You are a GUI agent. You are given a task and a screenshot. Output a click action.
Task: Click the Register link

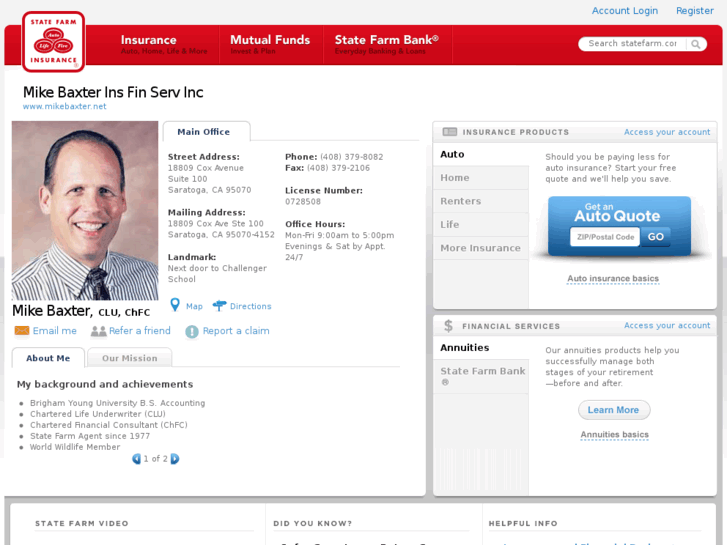(x=695, y=11)
